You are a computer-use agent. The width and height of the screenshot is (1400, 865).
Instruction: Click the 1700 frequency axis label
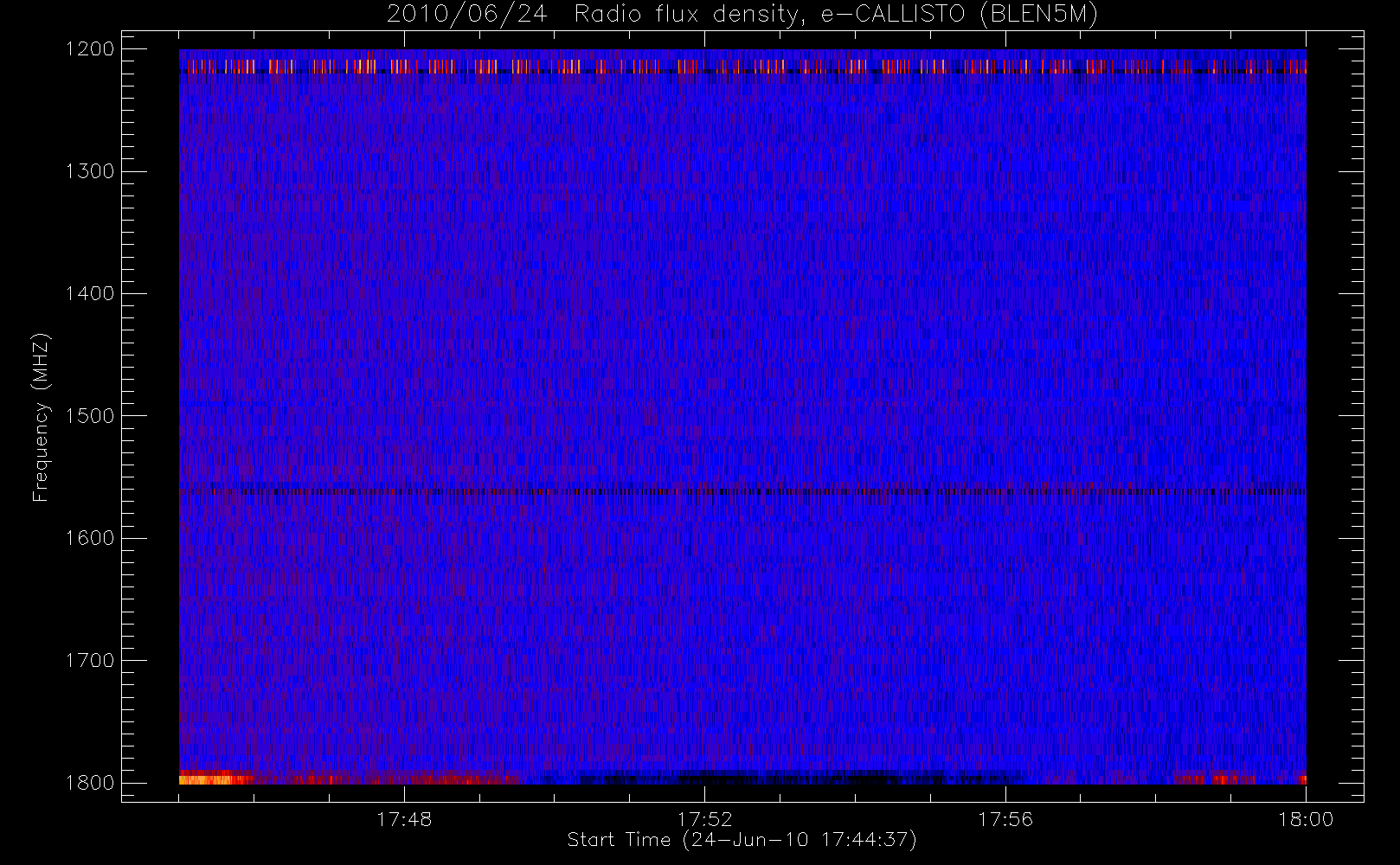pyautogui.click(x=90, y=660)
